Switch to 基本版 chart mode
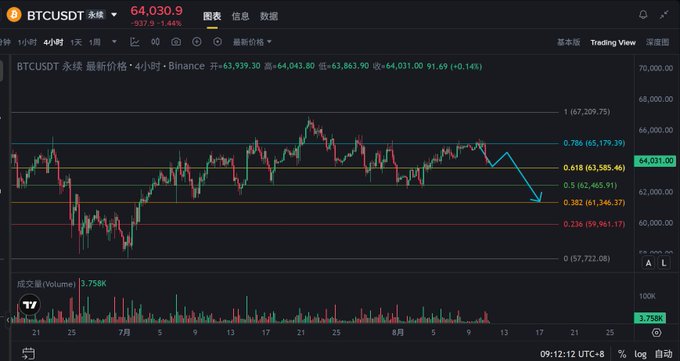680x361 pixels. (569, 42)
